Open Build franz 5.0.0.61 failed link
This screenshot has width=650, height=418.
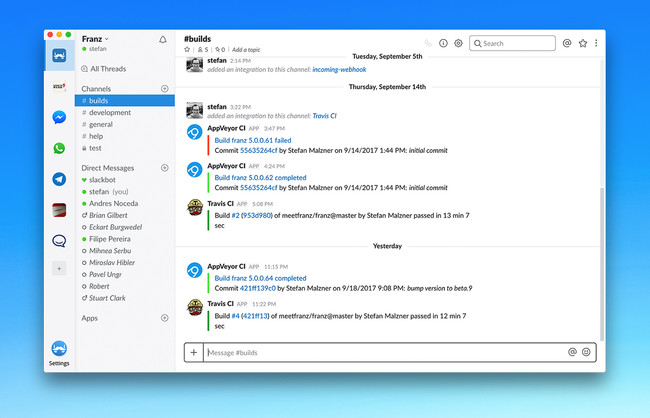point(253,140)
